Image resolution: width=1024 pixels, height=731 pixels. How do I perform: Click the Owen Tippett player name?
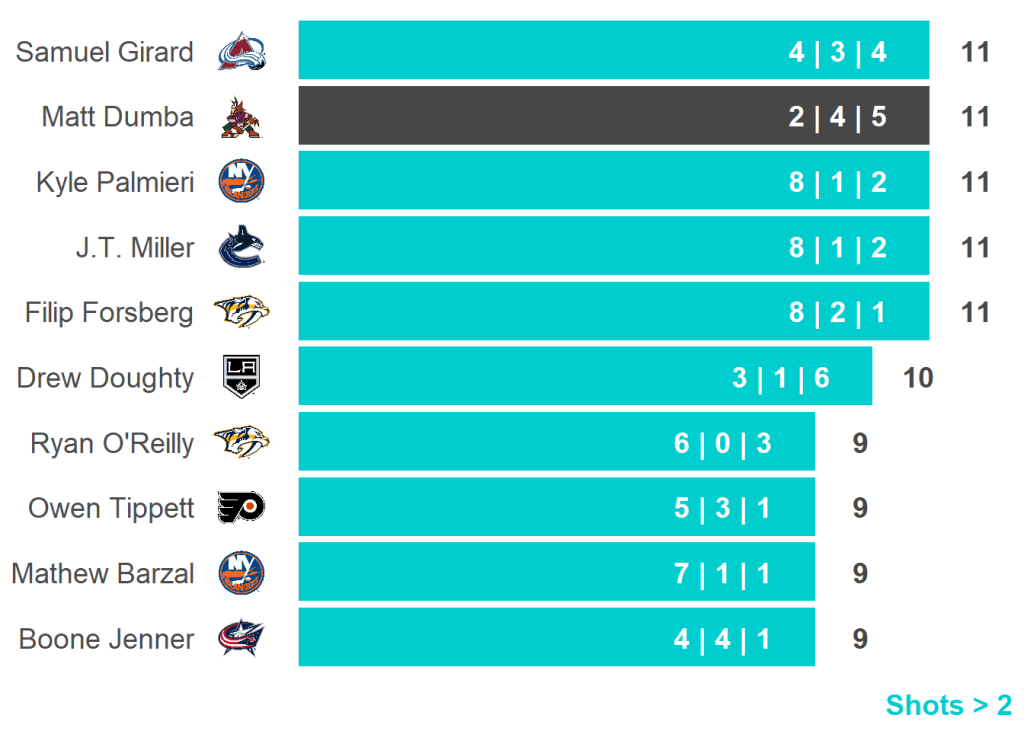111,508
